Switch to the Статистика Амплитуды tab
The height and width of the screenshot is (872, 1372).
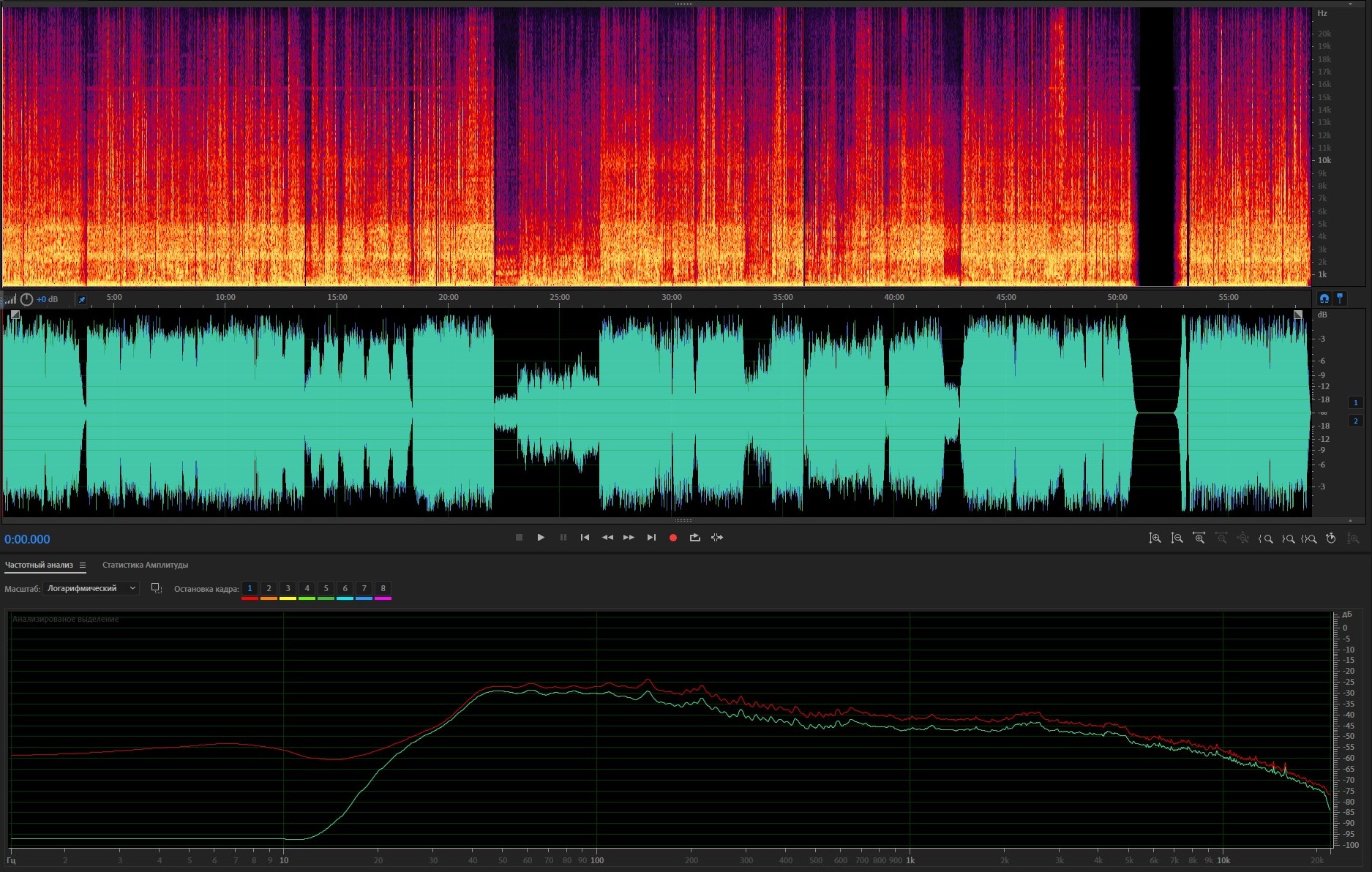point(145,565)
